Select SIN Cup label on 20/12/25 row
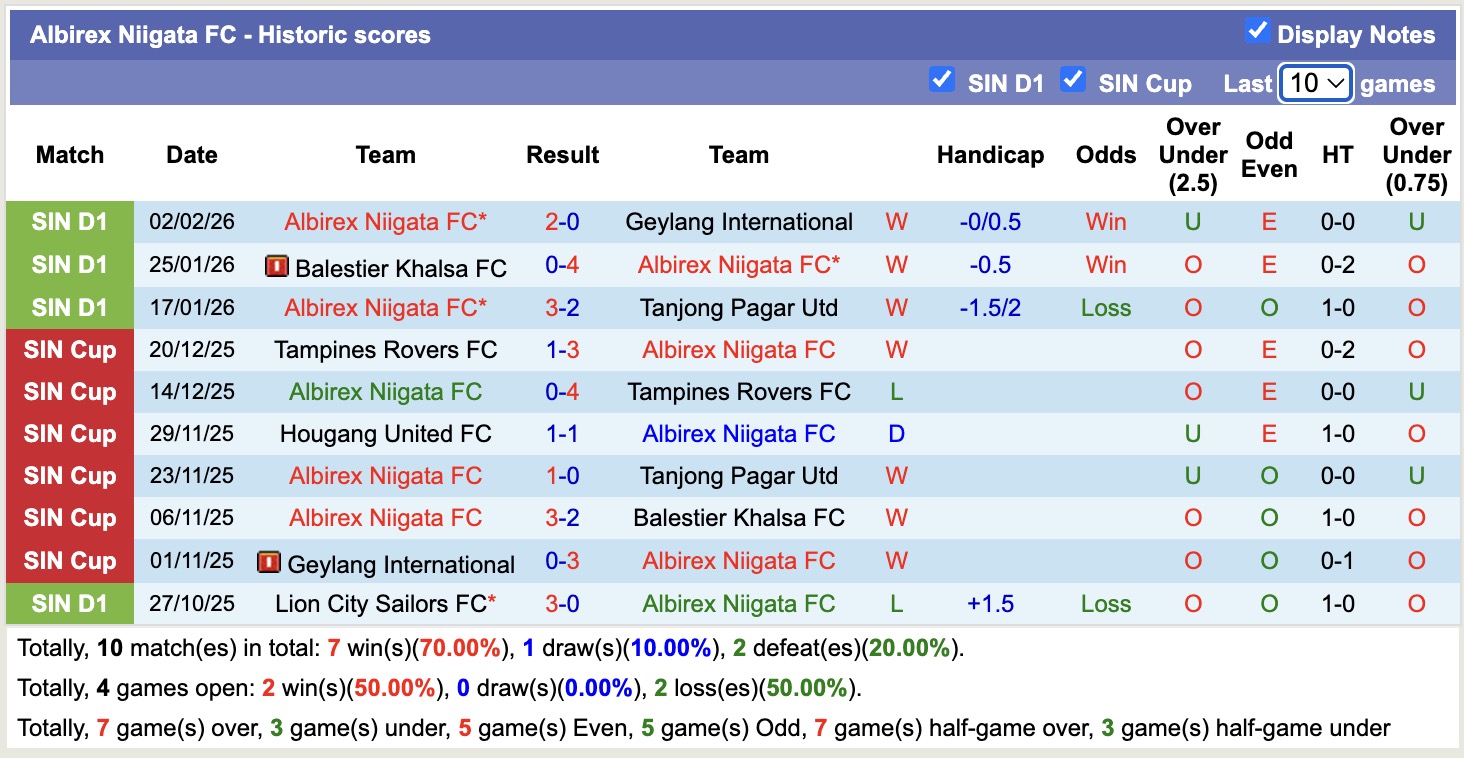The image size is (1464, 758). 69,350
